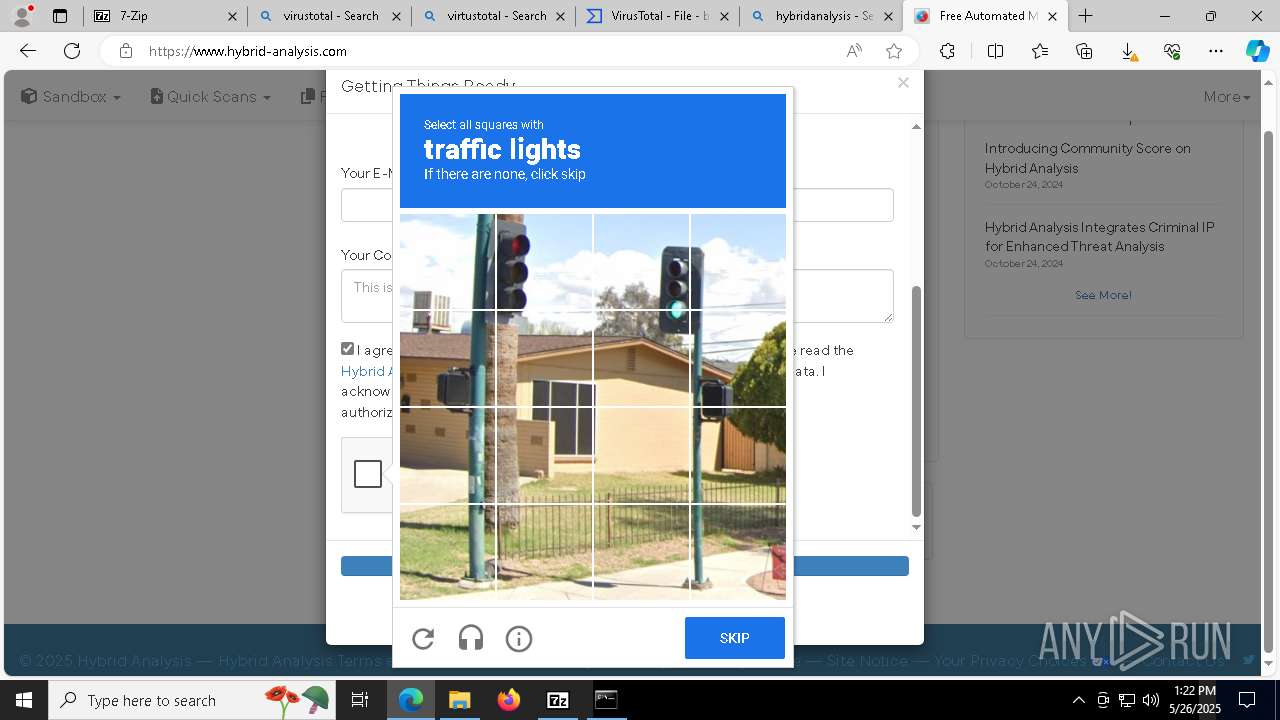Open the taskbar clock and calendar
Viewport: 1280px width, 720px height.
click(x=1196, y=700)
